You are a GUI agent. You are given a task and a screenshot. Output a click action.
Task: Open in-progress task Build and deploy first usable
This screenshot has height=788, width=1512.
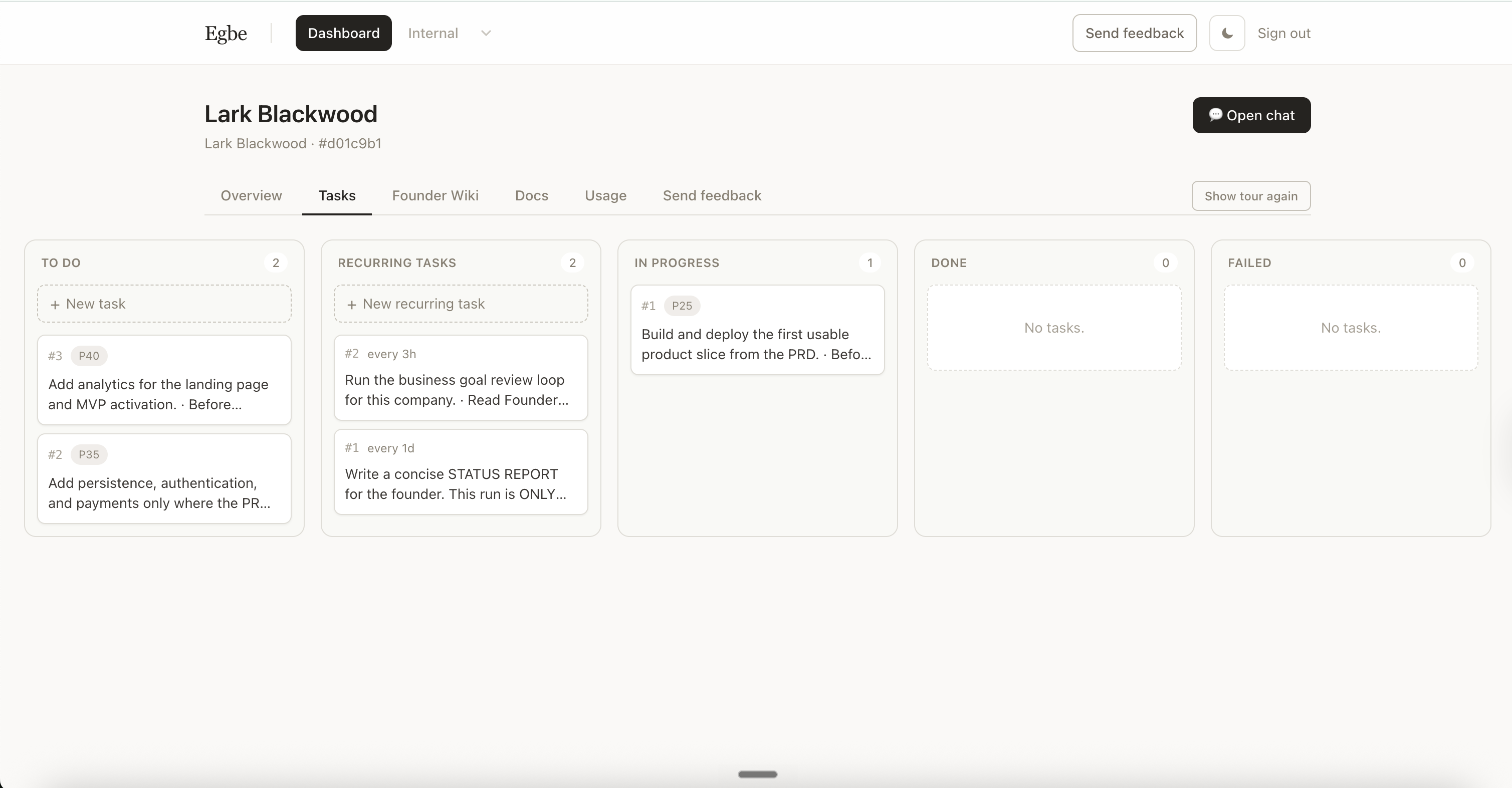point(757,330)
